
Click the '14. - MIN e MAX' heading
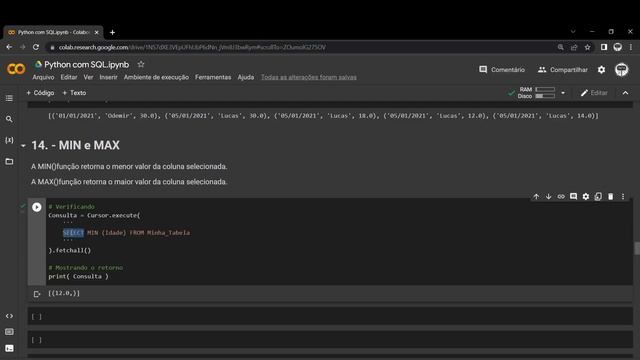pos(76,145)
